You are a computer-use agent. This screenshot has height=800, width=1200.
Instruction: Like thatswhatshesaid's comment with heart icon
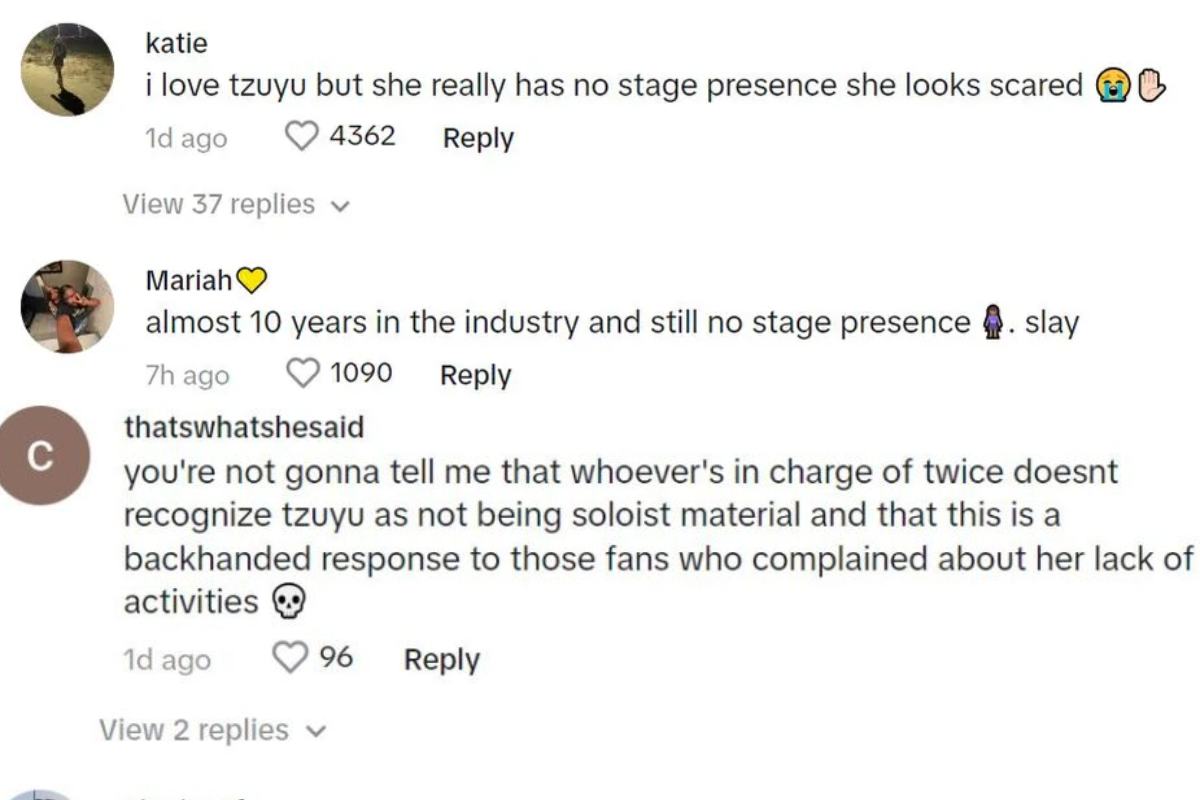[290, 658]
